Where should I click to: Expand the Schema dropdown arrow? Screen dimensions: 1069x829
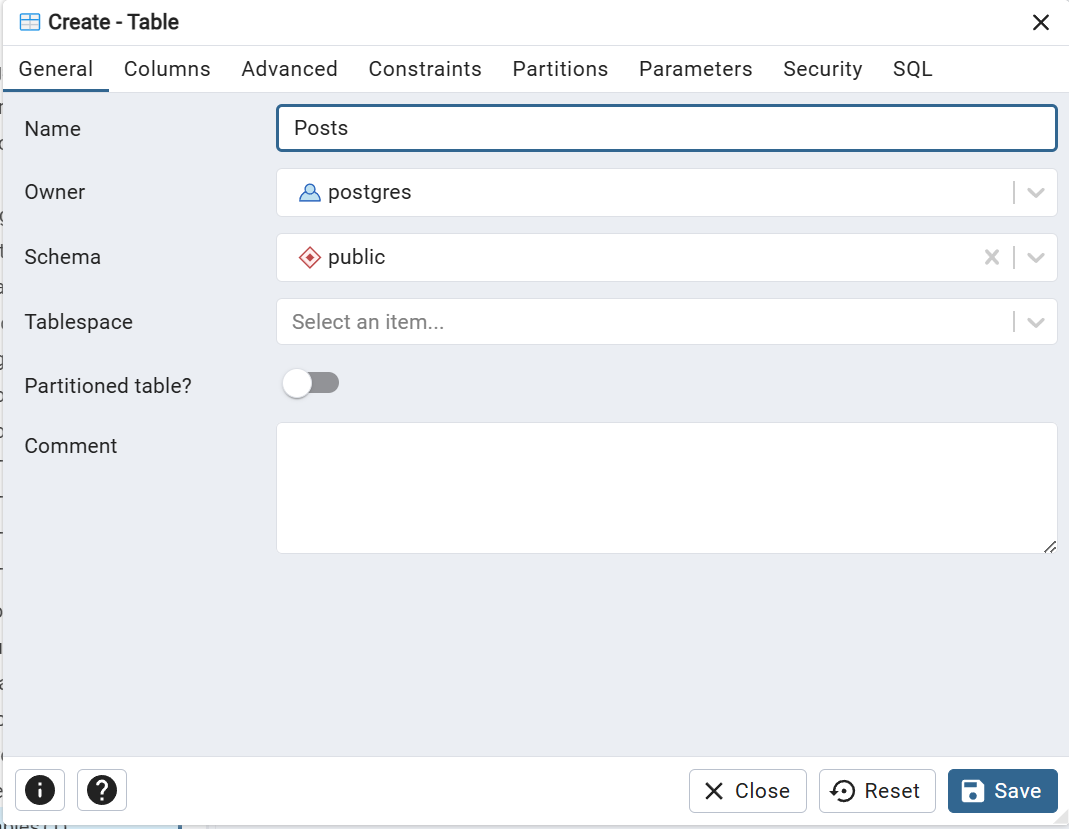click(1036, 258)
